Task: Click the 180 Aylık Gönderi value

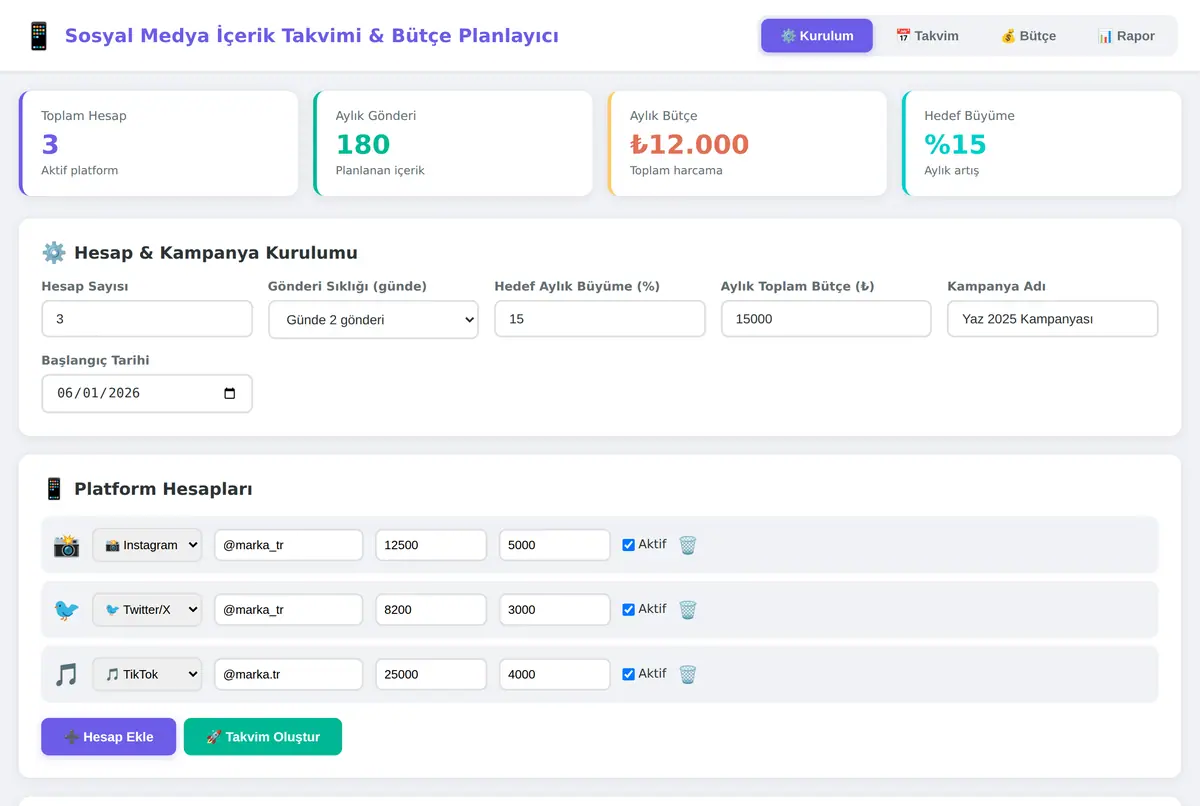Action: 363,144
